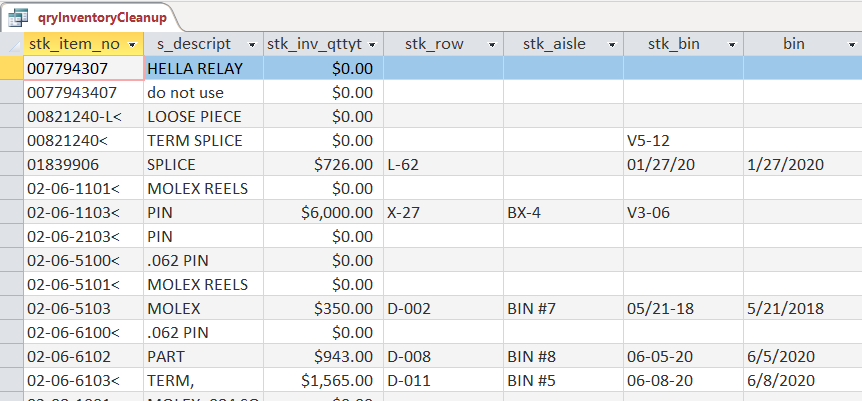Click the BIN #7 aisle cell
This screenshot has height=401, width=862.
(x=563, y=308)
